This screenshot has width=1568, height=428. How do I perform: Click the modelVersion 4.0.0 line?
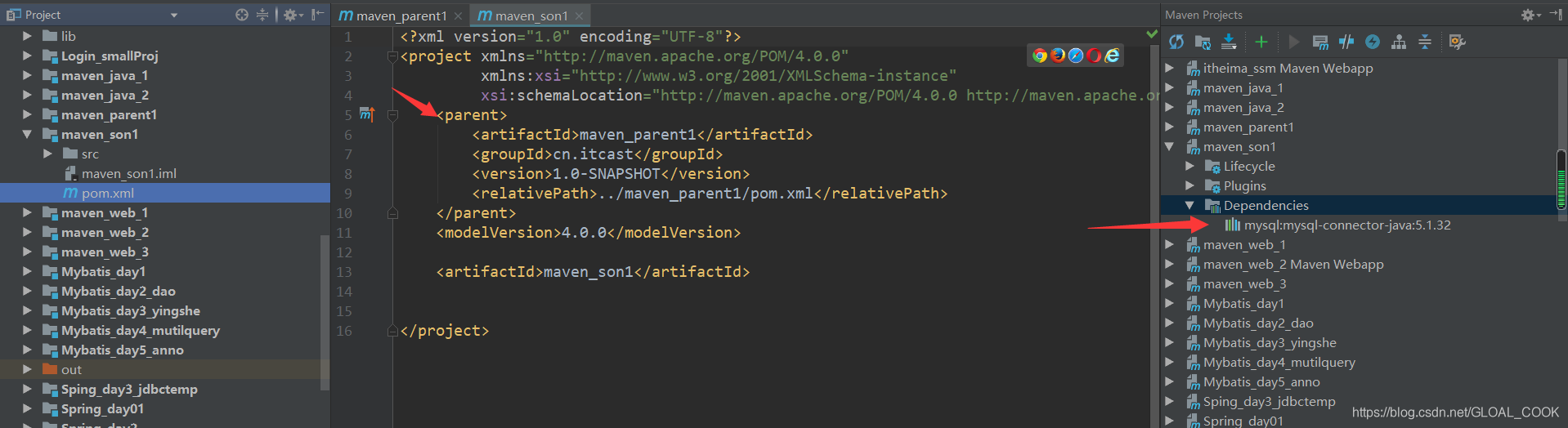pos(589,233)
